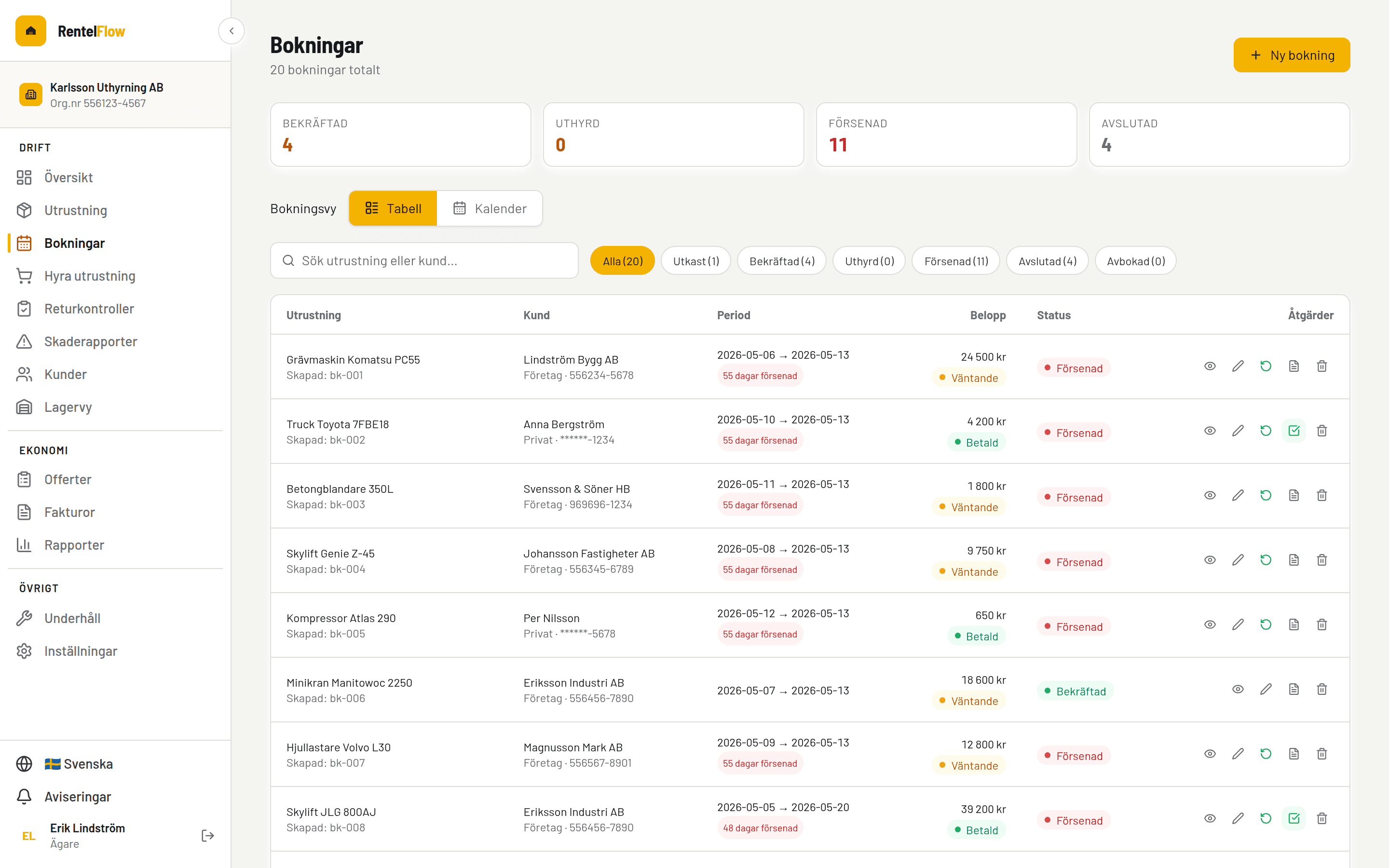Image resolution: width=1389 pixels, height=868 pixels.
Task: Click the document icon for bk-001
Action: pyautogui.click(x=1294, y=366)
